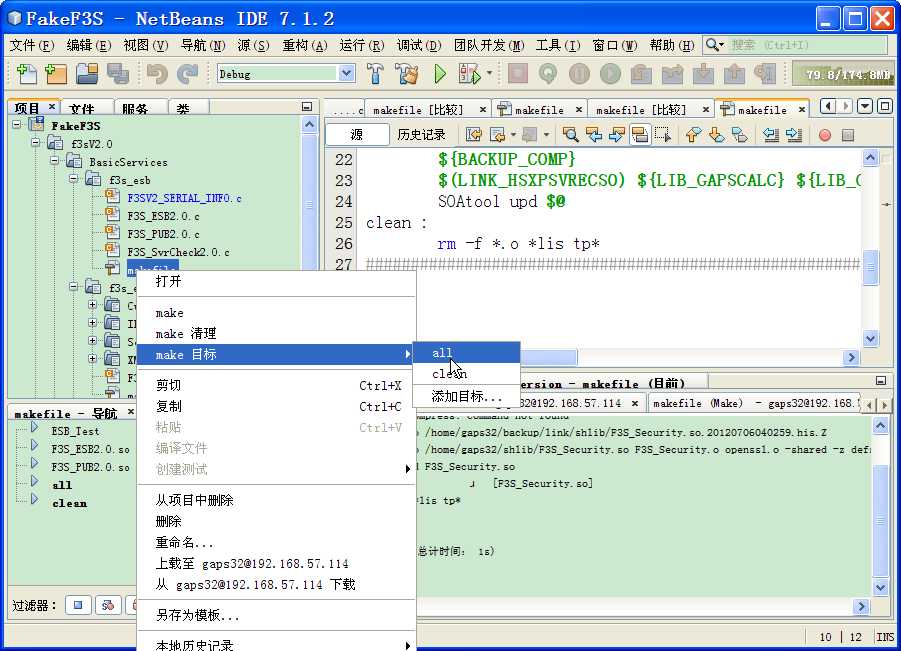Minimize the output window group
The image size is (901, 651).
coord(881,380)
